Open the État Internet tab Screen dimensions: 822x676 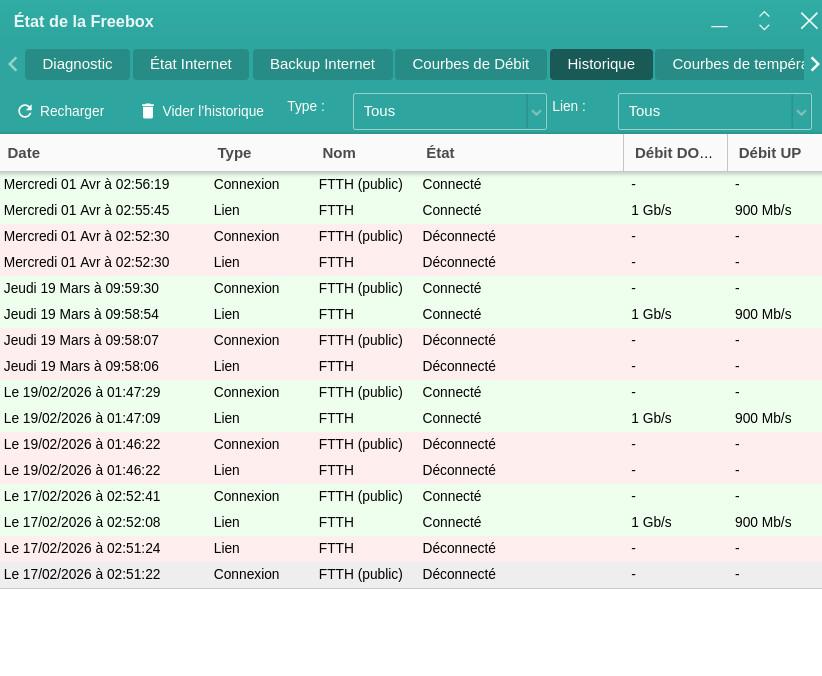tap(191, 64)
